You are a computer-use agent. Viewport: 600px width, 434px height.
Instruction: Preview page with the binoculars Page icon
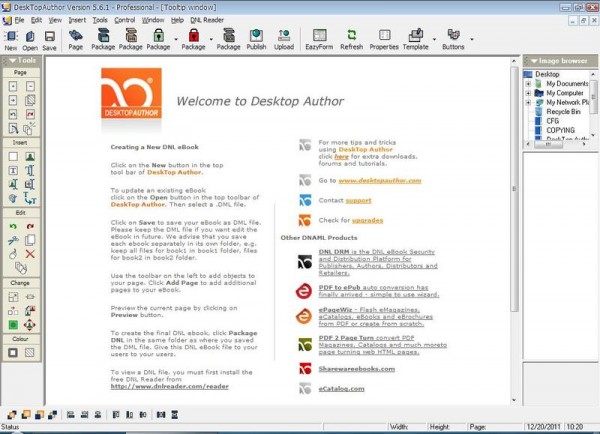(75, 39)
